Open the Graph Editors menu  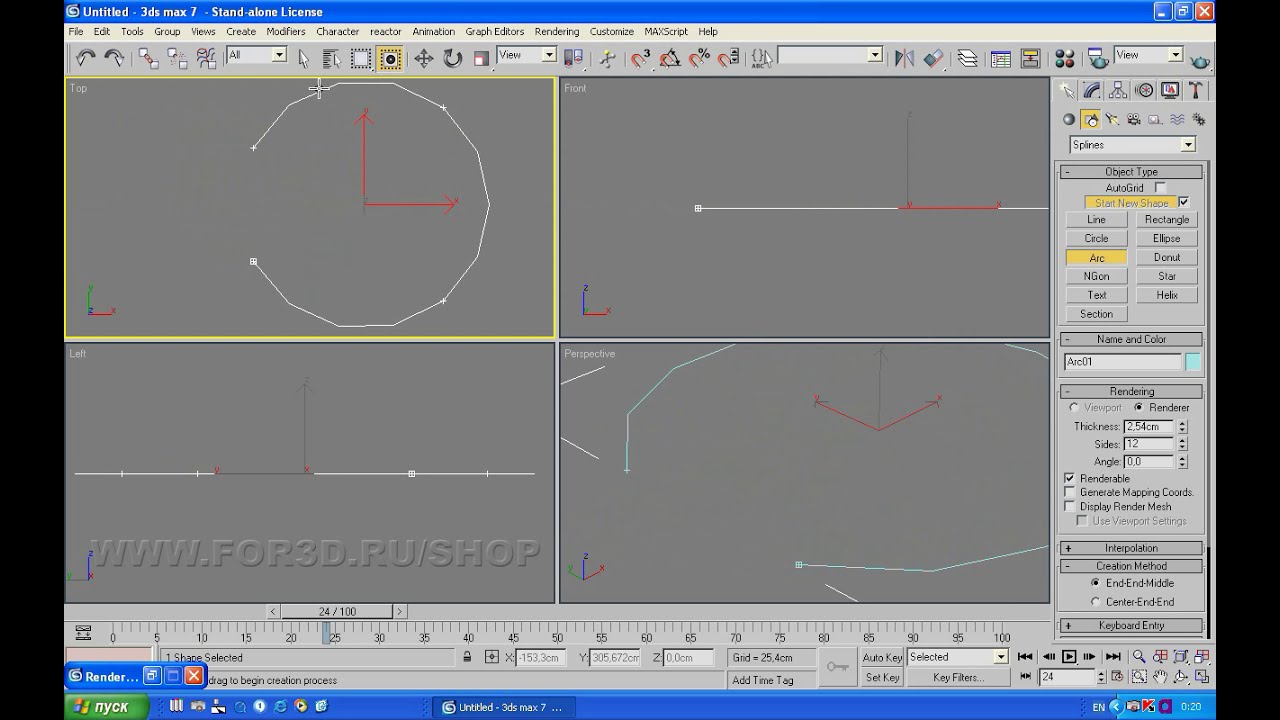point(495,31)
